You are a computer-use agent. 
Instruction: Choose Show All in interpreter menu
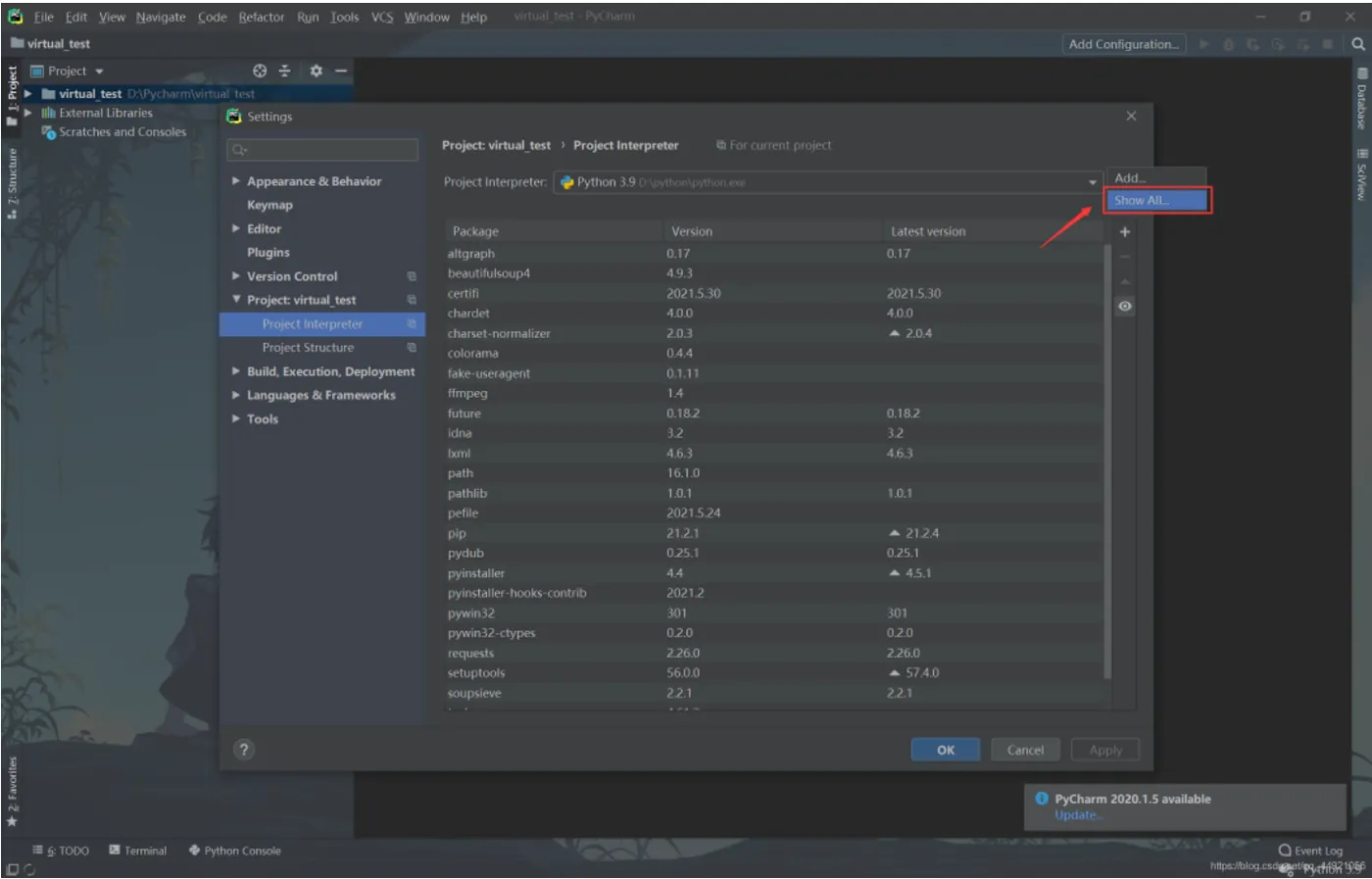[1156, 200]
